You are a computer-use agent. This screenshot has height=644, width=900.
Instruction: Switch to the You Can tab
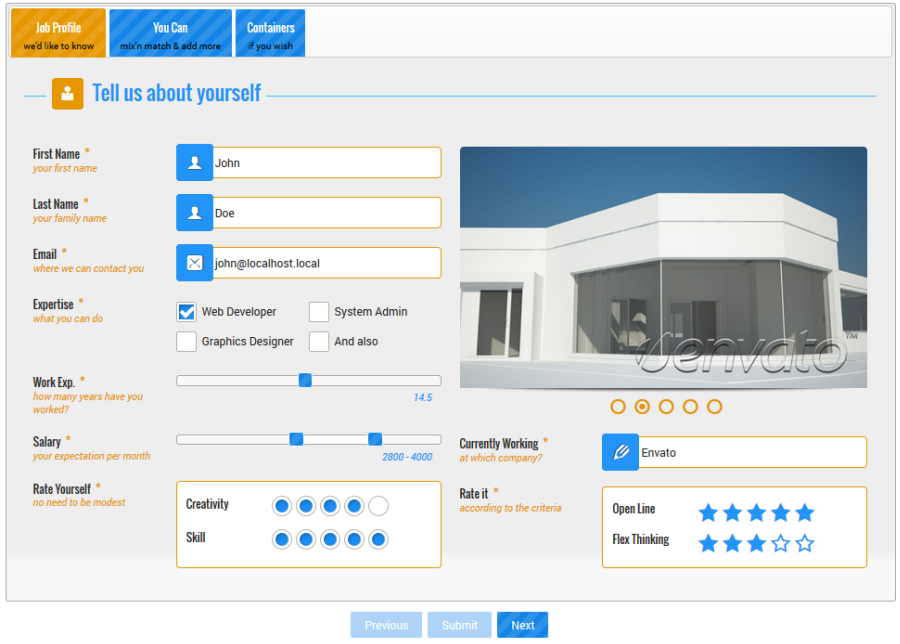click(170, 34)
